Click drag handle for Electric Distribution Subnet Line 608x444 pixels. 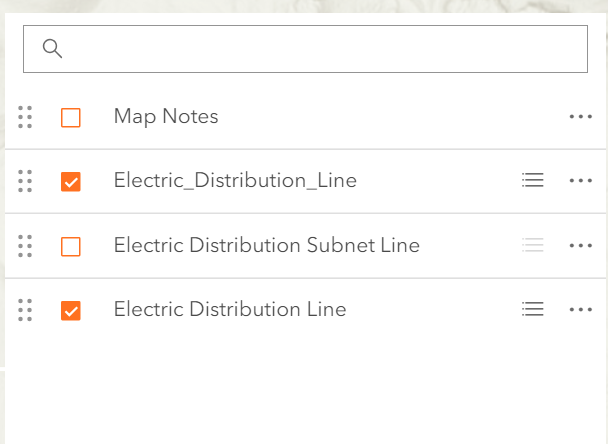[26, 245]
